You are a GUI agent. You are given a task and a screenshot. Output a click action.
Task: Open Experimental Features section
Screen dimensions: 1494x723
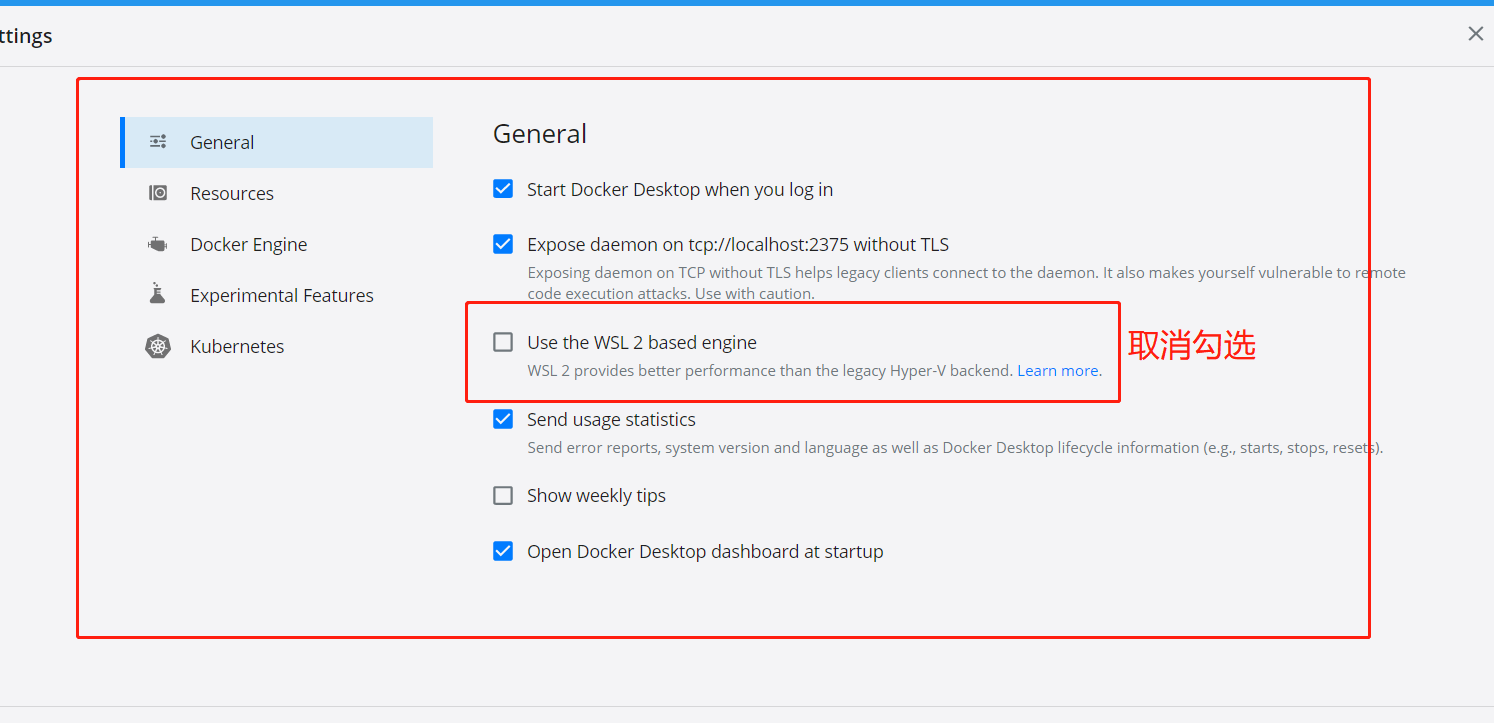coord(277,295)
